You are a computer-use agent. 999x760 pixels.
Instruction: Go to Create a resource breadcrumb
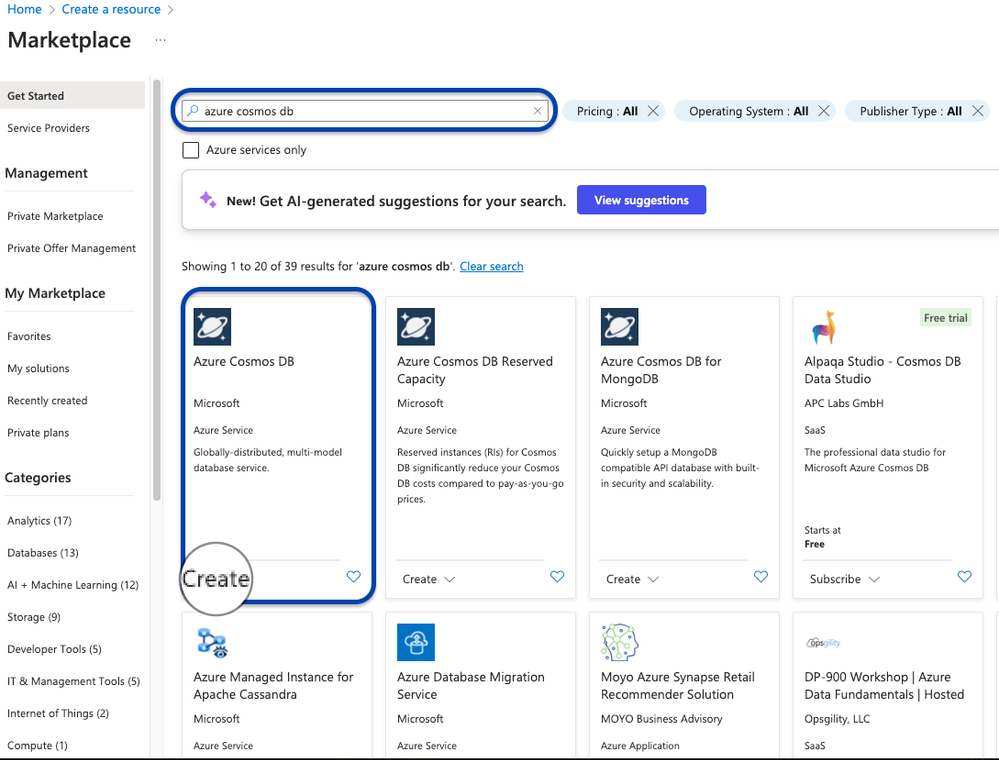pyautogui.click(x=111, y=10)
